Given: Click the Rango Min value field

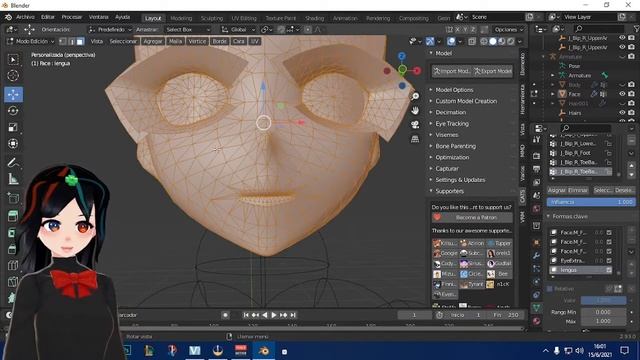Looking at the screenshot, I should [603, 312].
